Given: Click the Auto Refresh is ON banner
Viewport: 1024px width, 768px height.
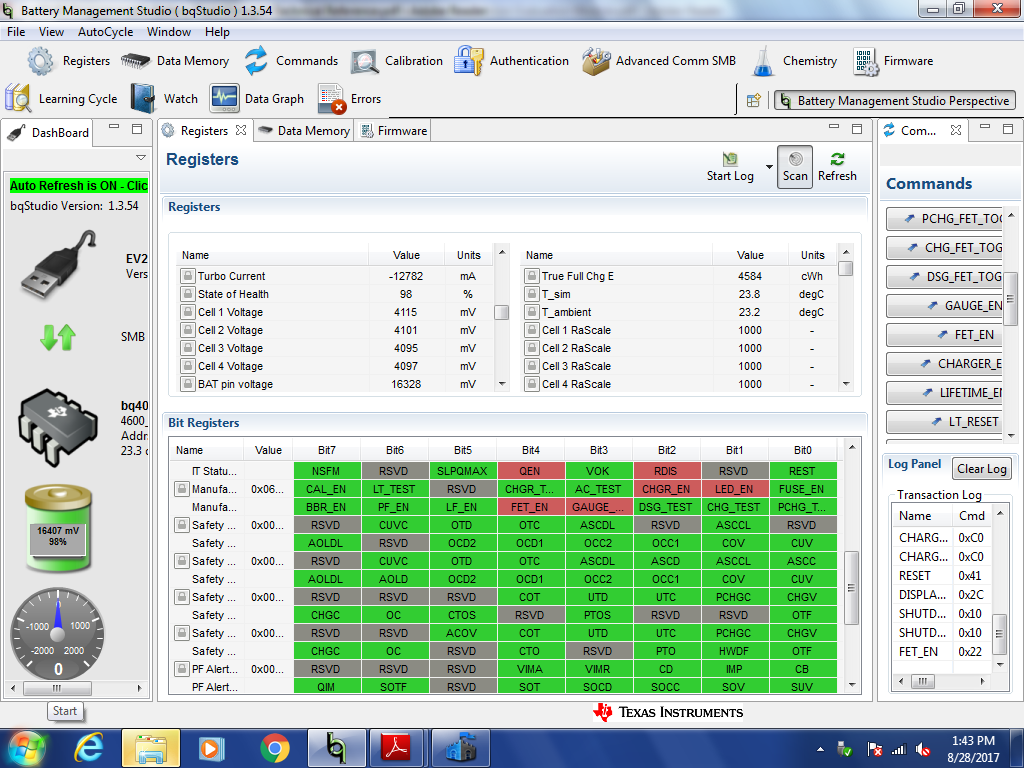Looking at the screenshot, I should (78, 186).
